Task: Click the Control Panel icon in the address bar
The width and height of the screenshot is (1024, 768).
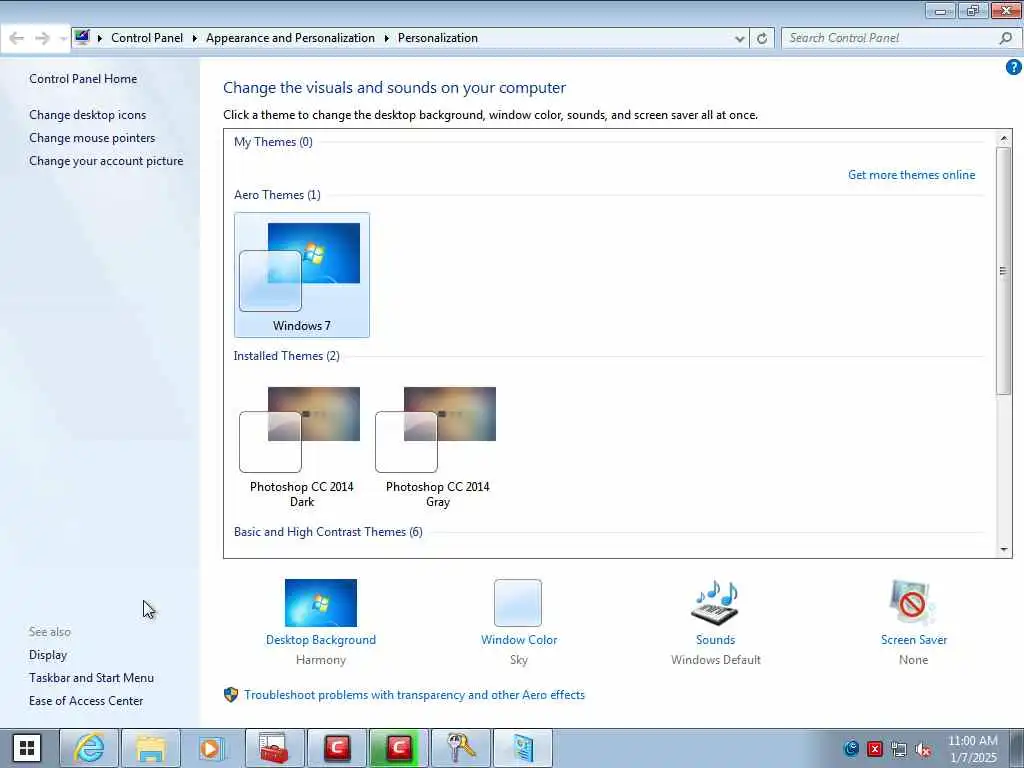Action: pyautogui.click(x=82, y=37)
